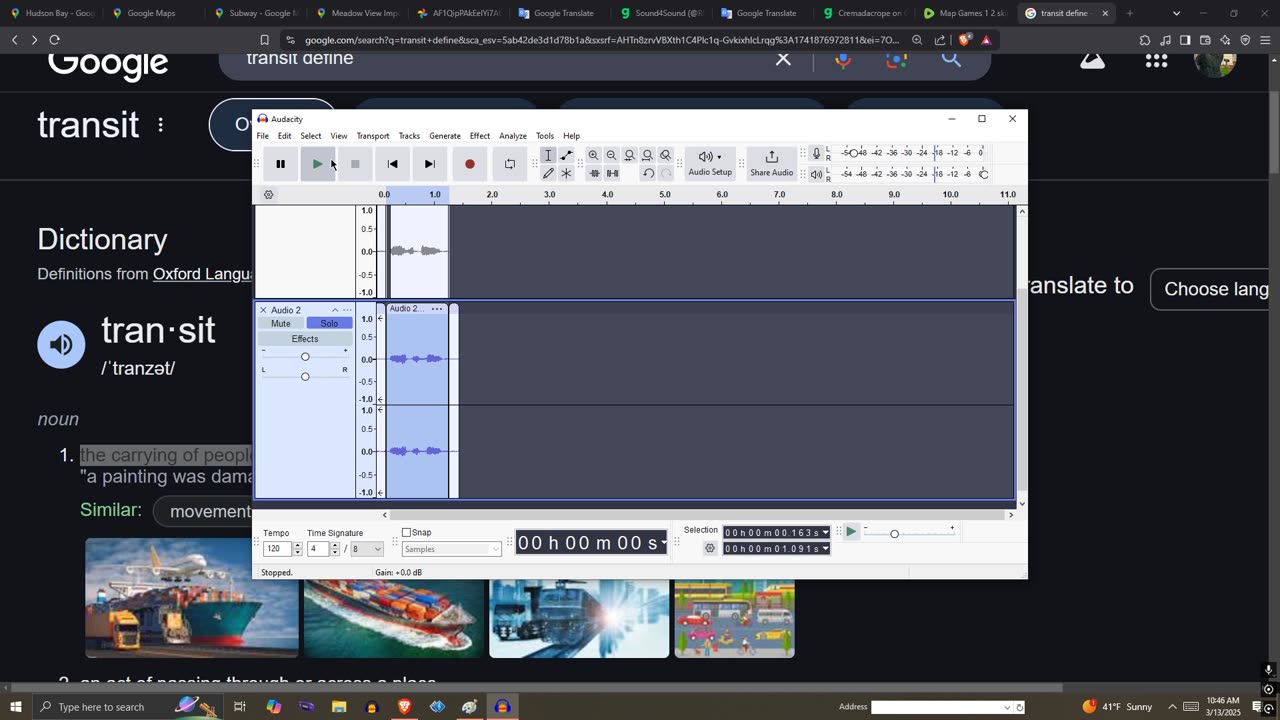Click the green Play button
Viewport: 1280px width, 720px height.
click(x=317, y=164)
